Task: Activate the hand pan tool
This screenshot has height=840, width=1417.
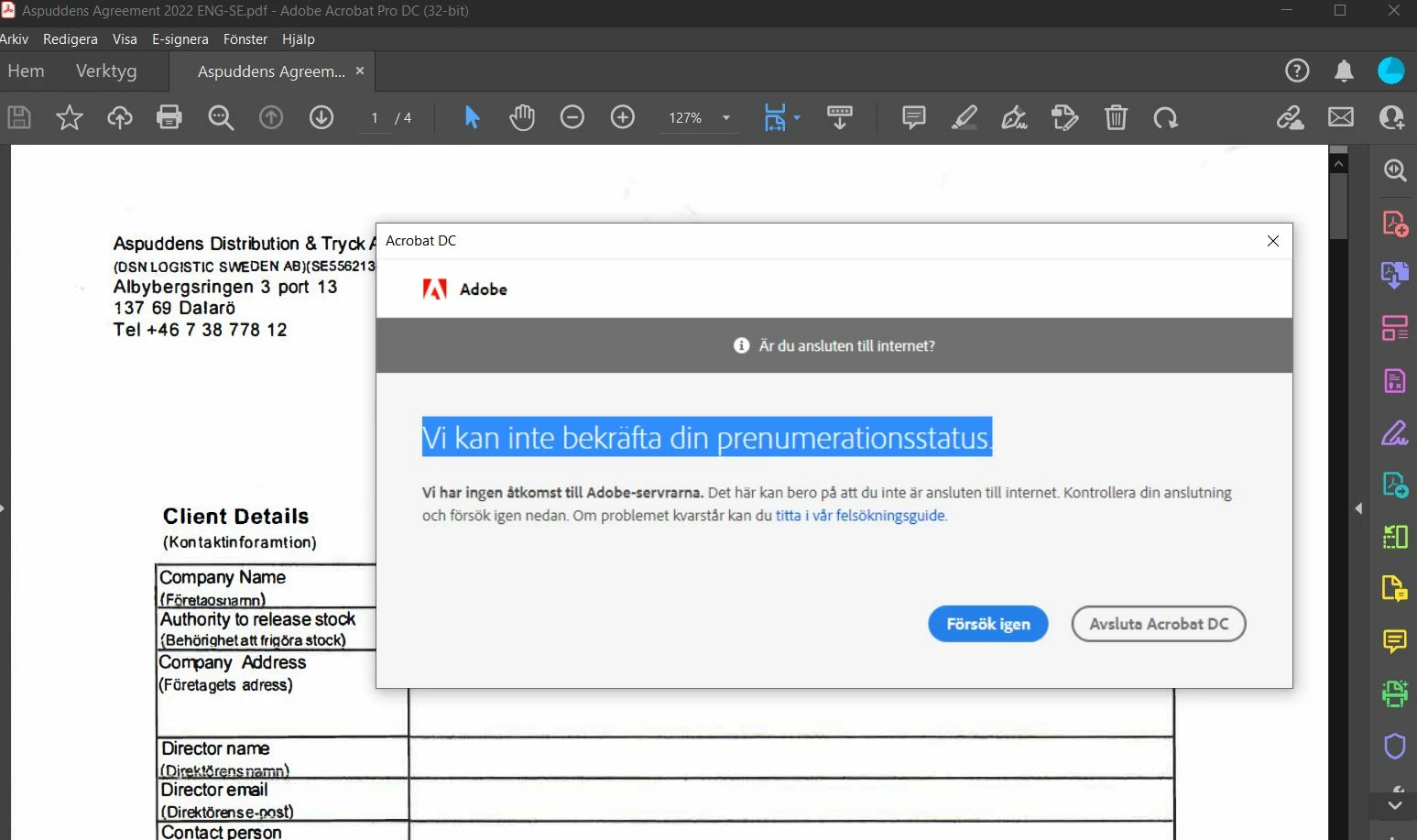Action: coord(522,117)
